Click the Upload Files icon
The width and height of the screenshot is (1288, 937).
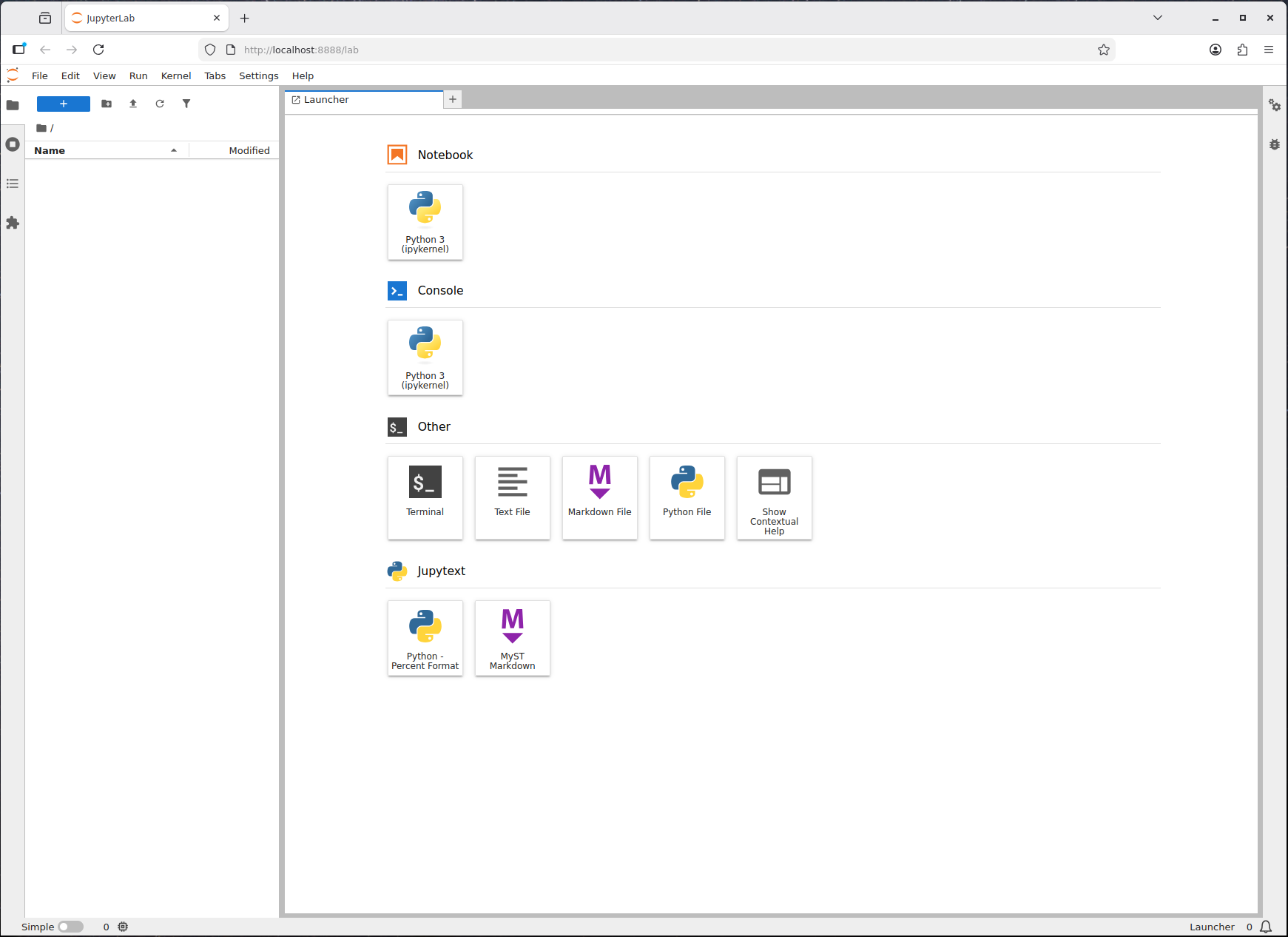(x=133, y=104)
